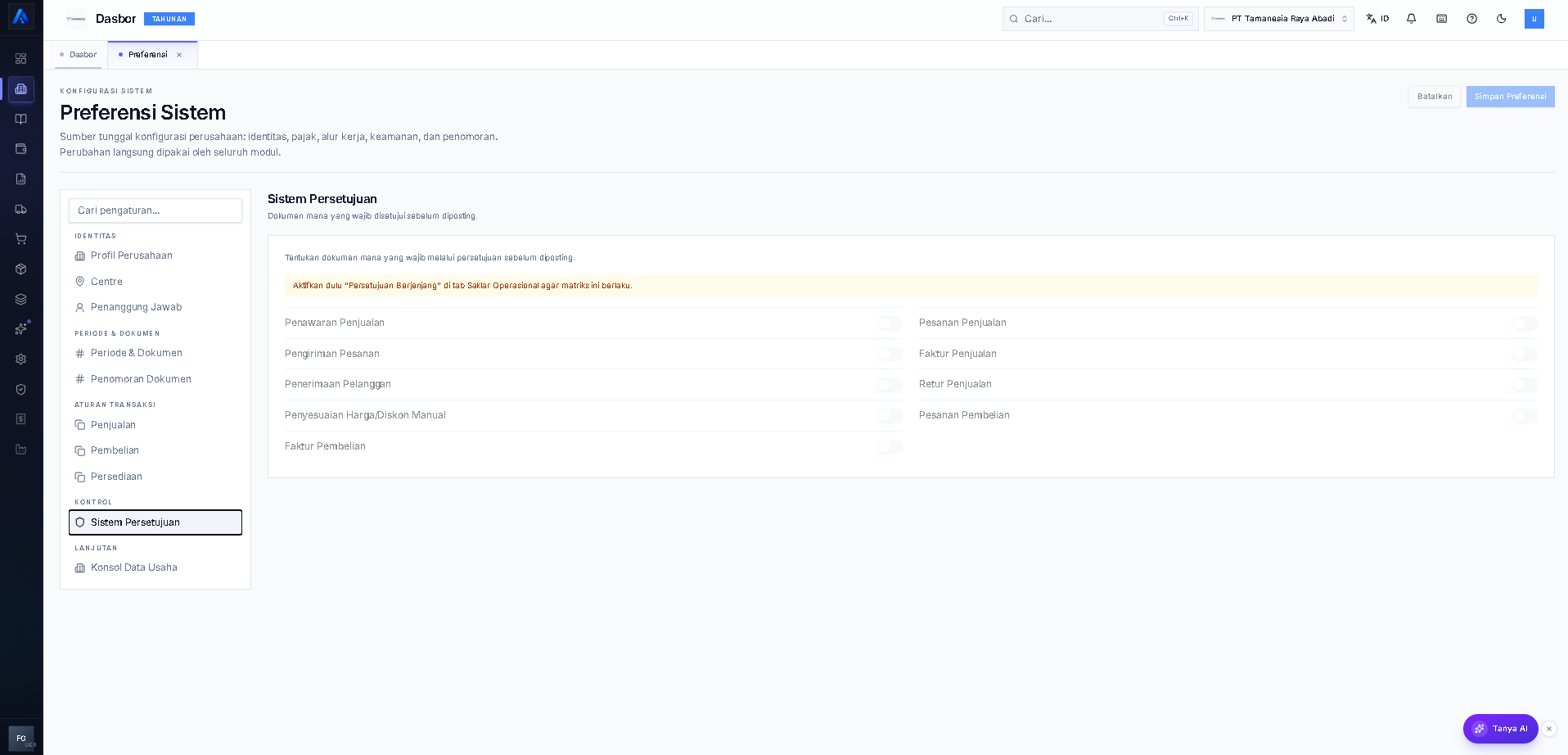Screen dimensions: 1568x755
Task: Open the keyboard shortcuts icon
Action: pos(1442,18)
